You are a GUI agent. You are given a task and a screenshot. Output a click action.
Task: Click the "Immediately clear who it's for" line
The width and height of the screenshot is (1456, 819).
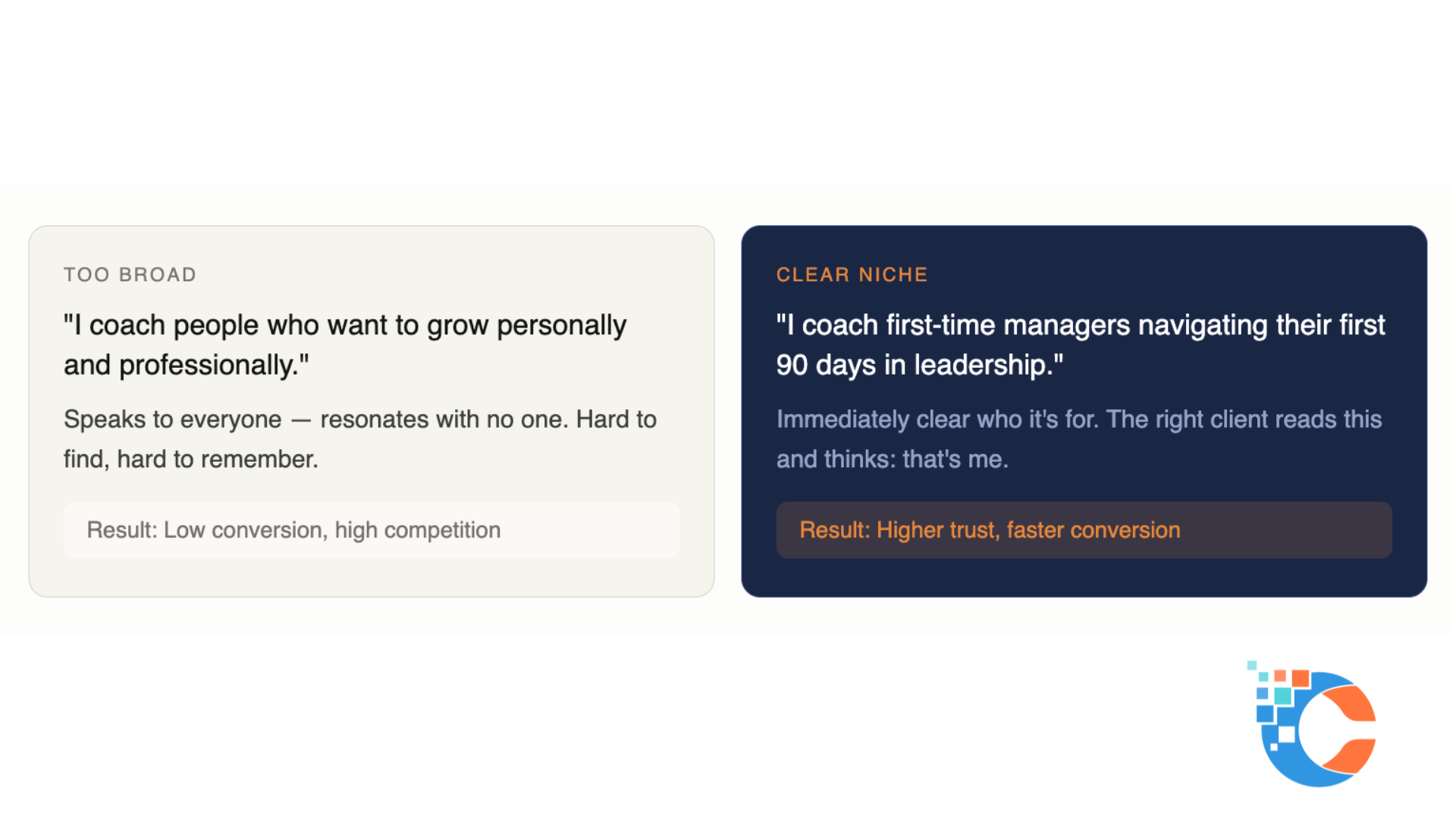(x=1078, y=419)
